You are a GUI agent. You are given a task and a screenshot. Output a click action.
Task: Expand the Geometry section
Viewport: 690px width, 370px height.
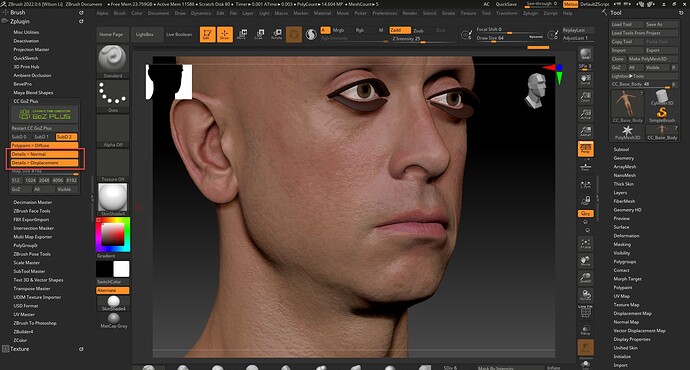pos(624,158)
